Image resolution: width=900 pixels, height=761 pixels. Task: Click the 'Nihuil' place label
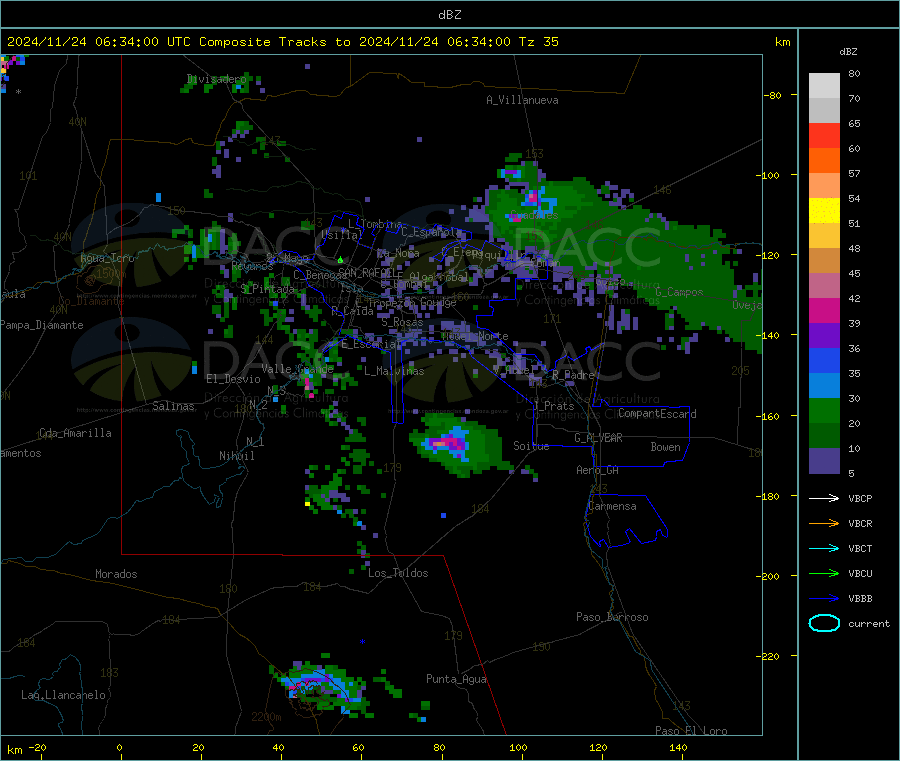(236, 456)
